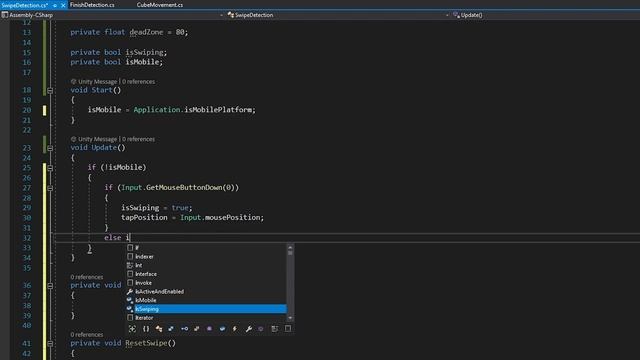Image resolution: width=640 pixels, height=360 pixels.
Task: Click the ResetSwipe method name
Action: (146, 343)
